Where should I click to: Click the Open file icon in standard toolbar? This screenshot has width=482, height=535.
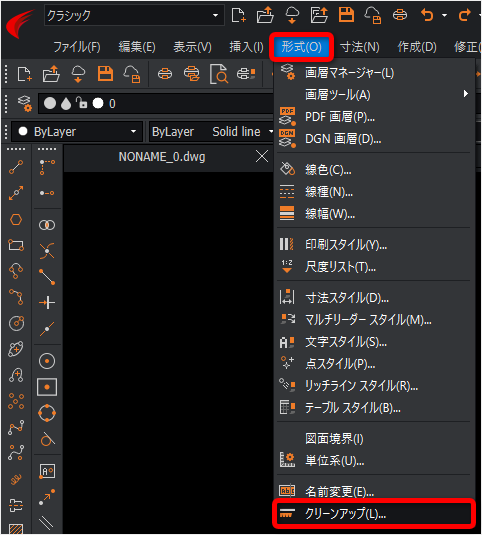(51, 74)
